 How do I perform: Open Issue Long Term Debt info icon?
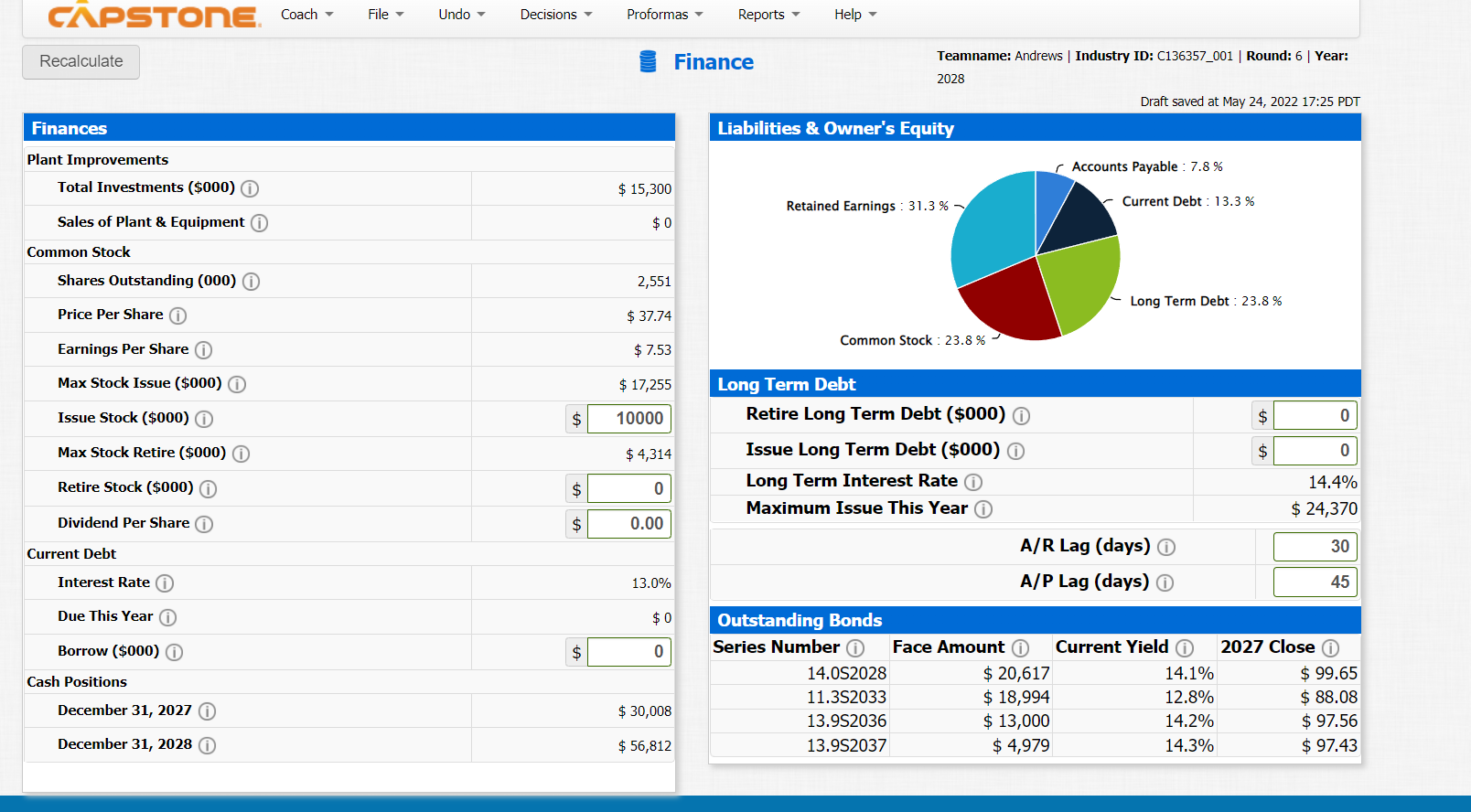tap(1016, 451)
